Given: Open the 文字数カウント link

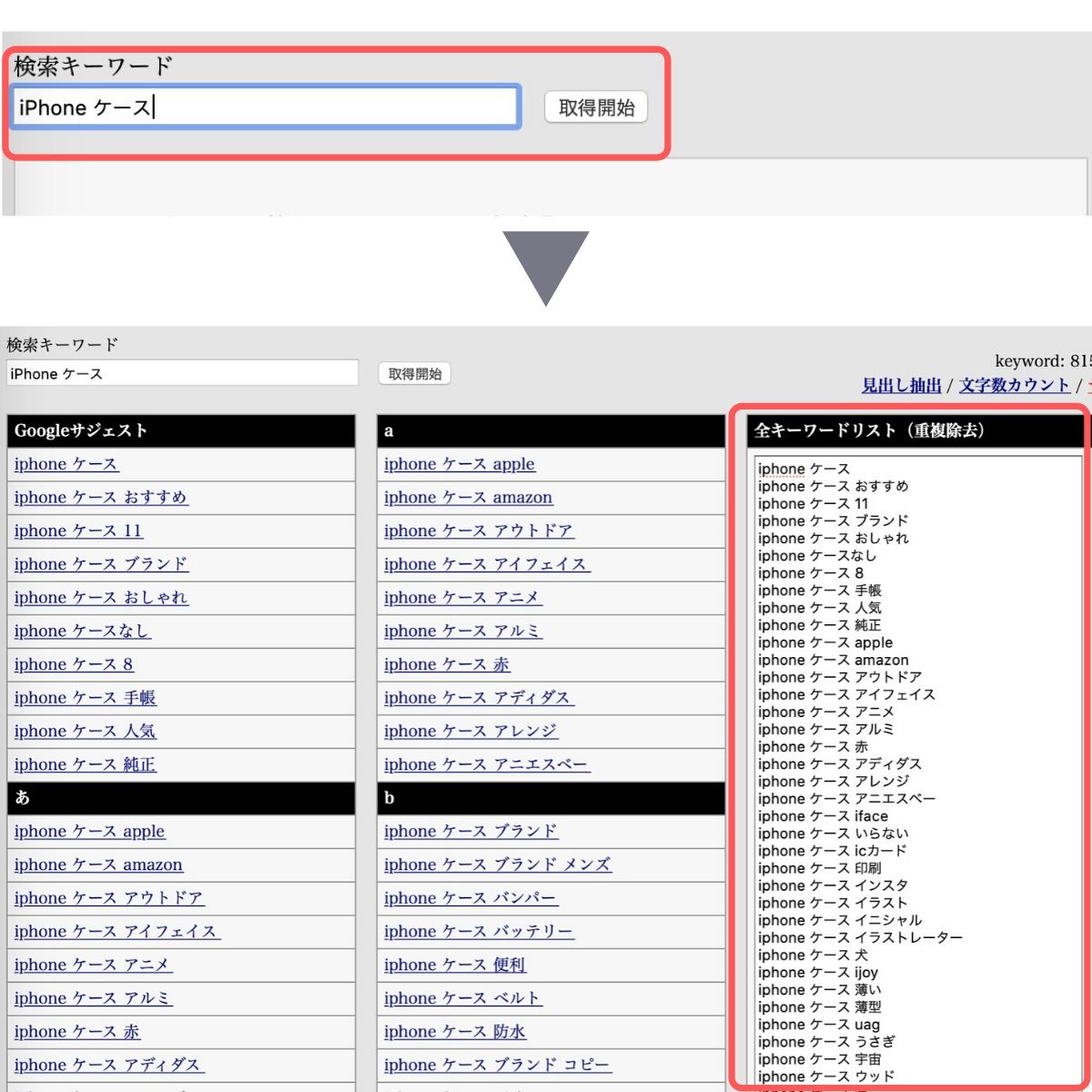Looking at the screenshot, I should click(1014, 385).
